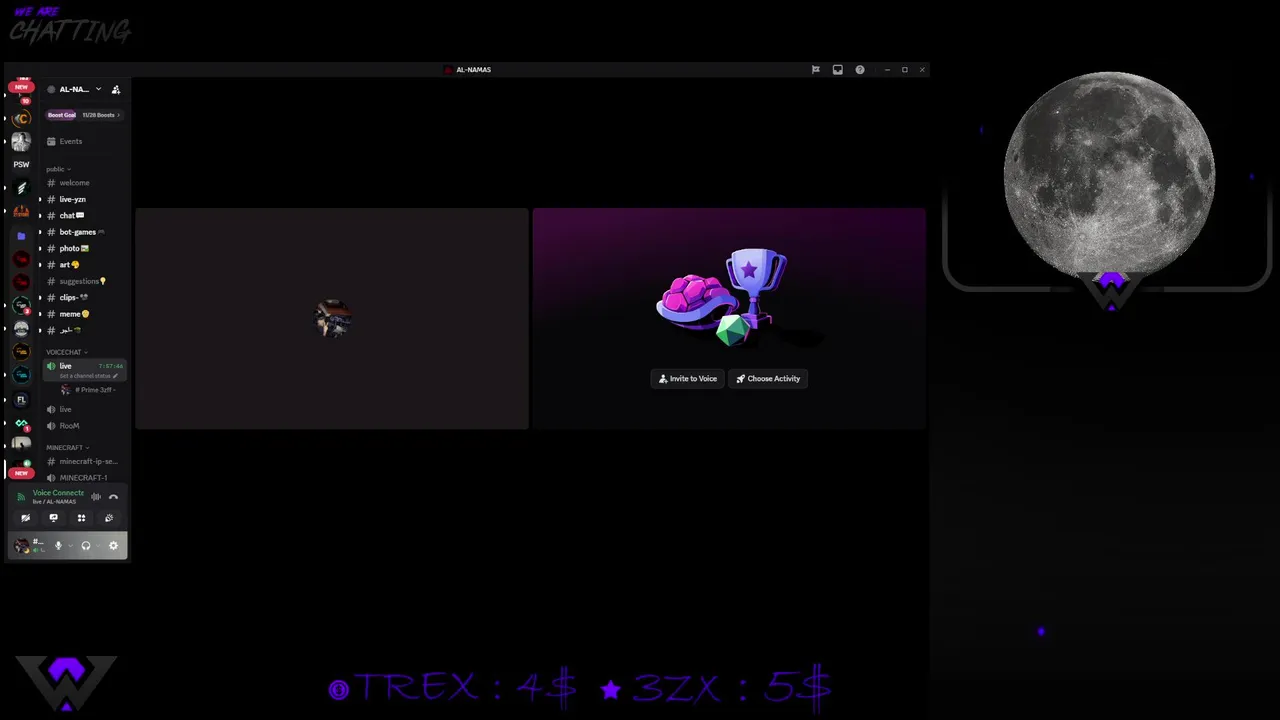Click the Voice Connected status text
Screen dimensions: 1280x720
(58, 493)
